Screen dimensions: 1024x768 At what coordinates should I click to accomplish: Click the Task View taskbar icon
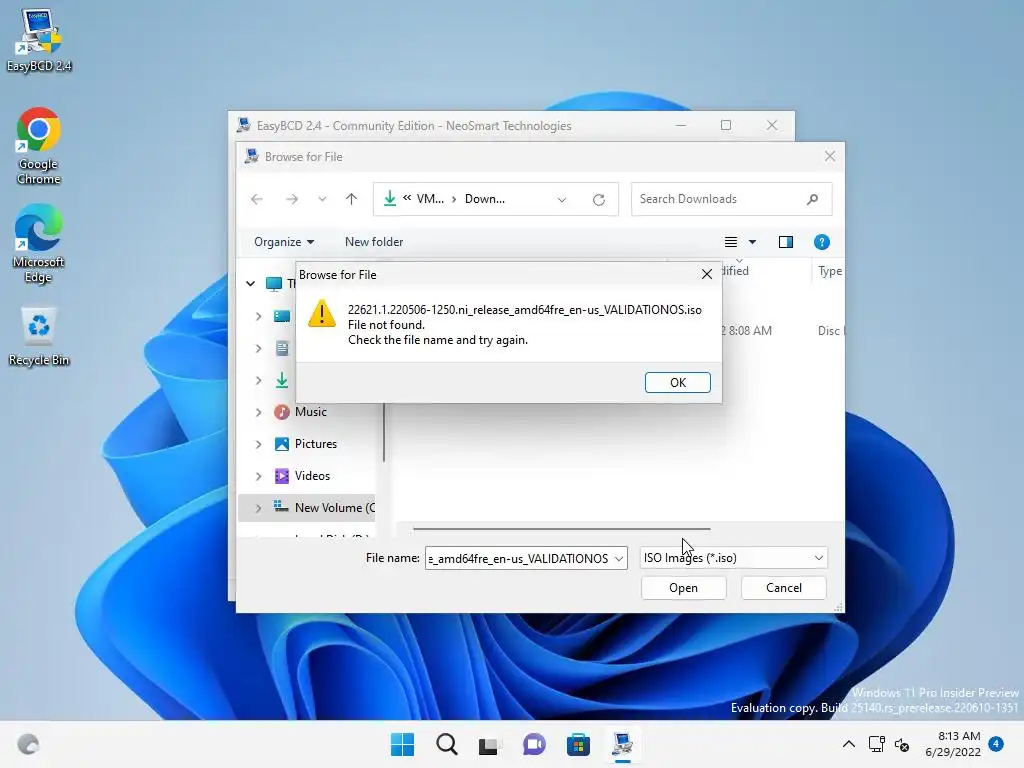[488, 744]
